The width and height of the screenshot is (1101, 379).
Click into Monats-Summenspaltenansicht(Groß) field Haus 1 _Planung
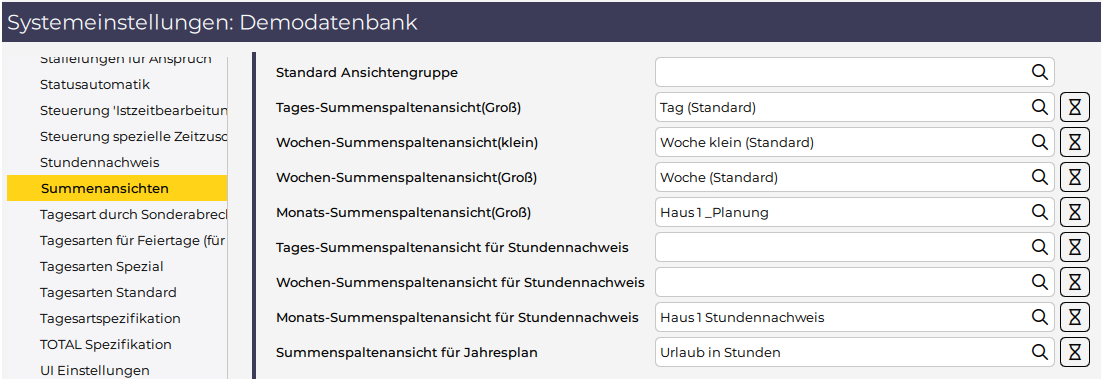click(x=855, y=212)
